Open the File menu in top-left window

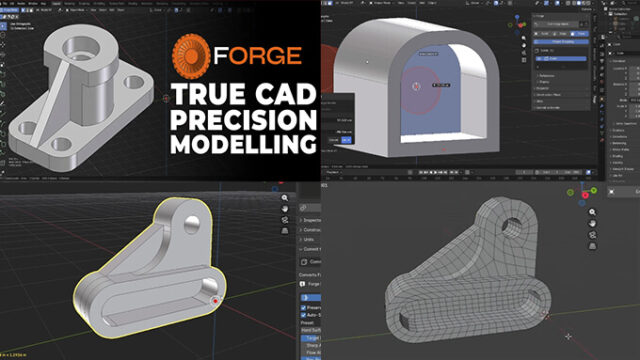(x=5, y=3)
